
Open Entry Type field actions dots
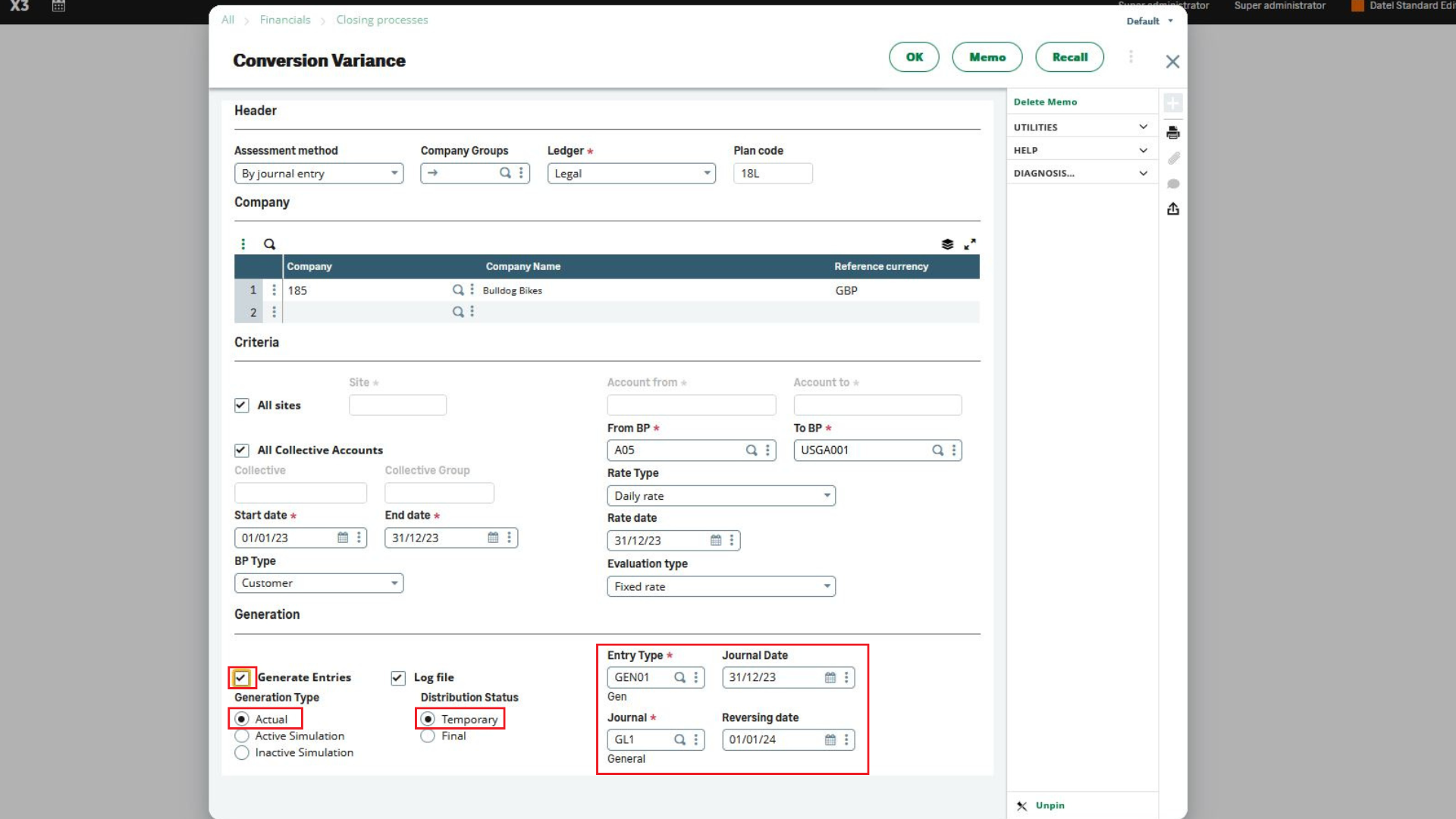[695, 677]
